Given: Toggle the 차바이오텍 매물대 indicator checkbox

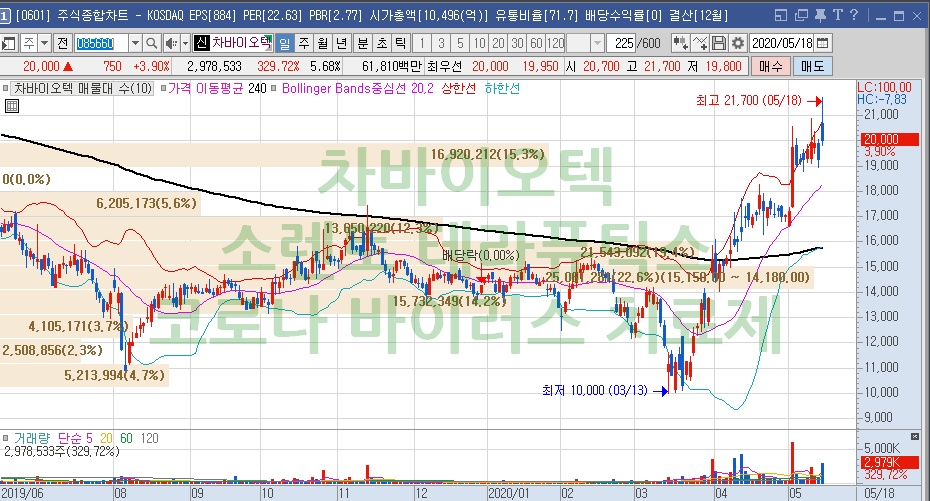Looking at the screenshot, I should click(x=6, y=89).
